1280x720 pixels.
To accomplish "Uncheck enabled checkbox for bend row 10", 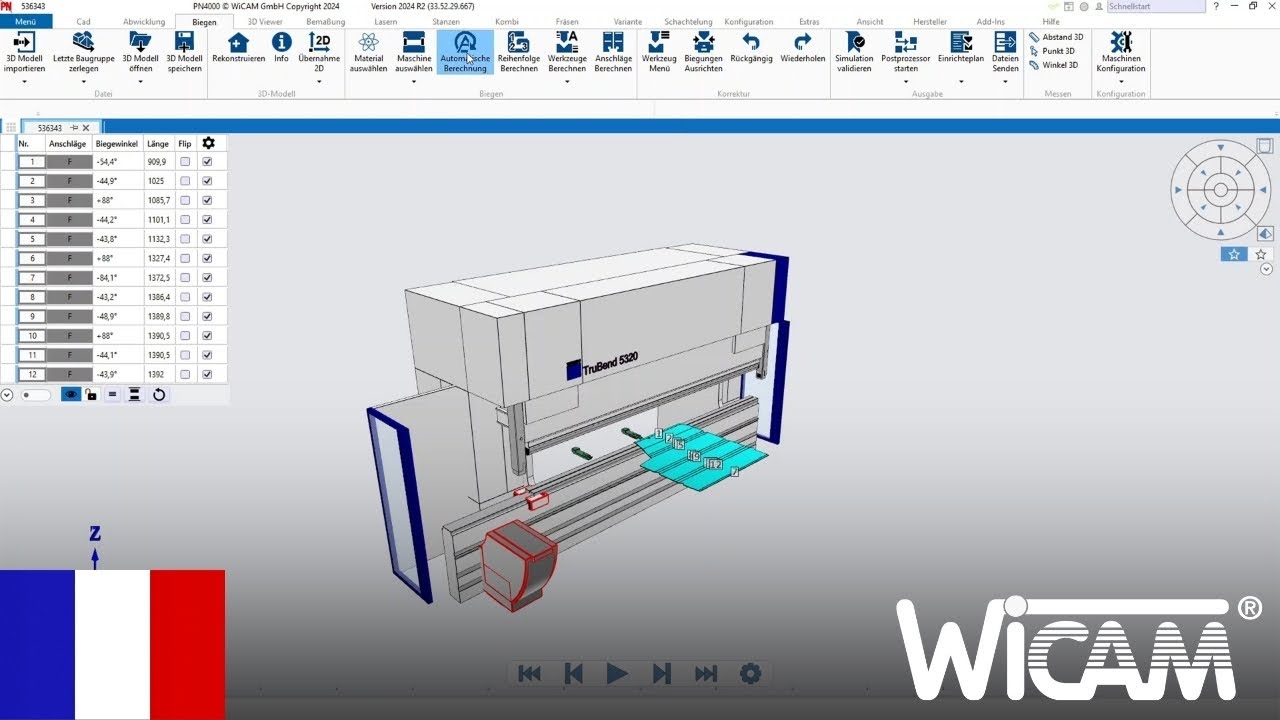I will coord(208,336).
